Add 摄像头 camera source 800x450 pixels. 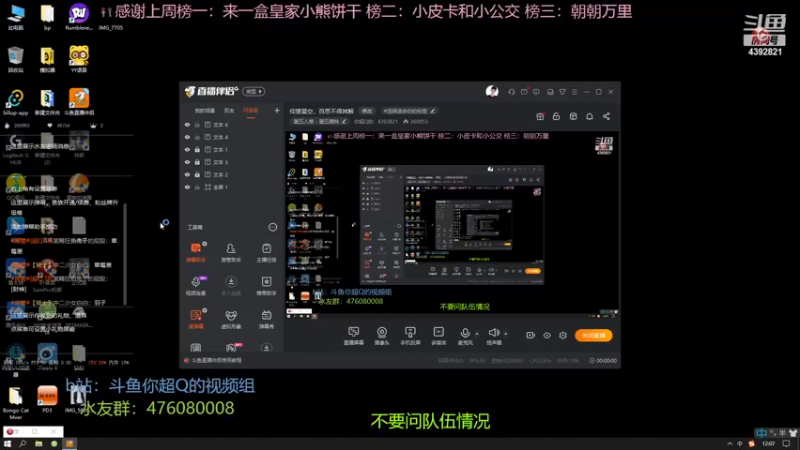coord(382,336)
